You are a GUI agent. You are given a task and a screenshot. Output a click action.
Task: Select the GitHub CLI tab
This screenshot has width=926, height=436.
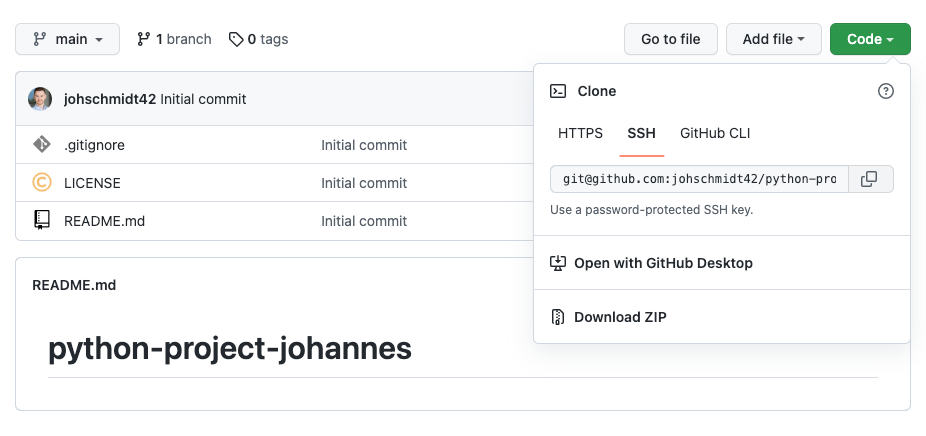715,133
